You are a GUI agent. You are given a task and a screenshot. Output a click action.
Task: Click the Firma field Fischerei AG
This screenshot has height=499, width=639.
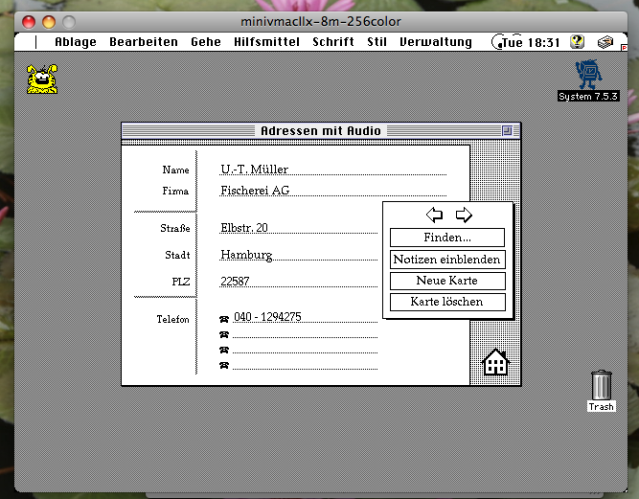333,190
